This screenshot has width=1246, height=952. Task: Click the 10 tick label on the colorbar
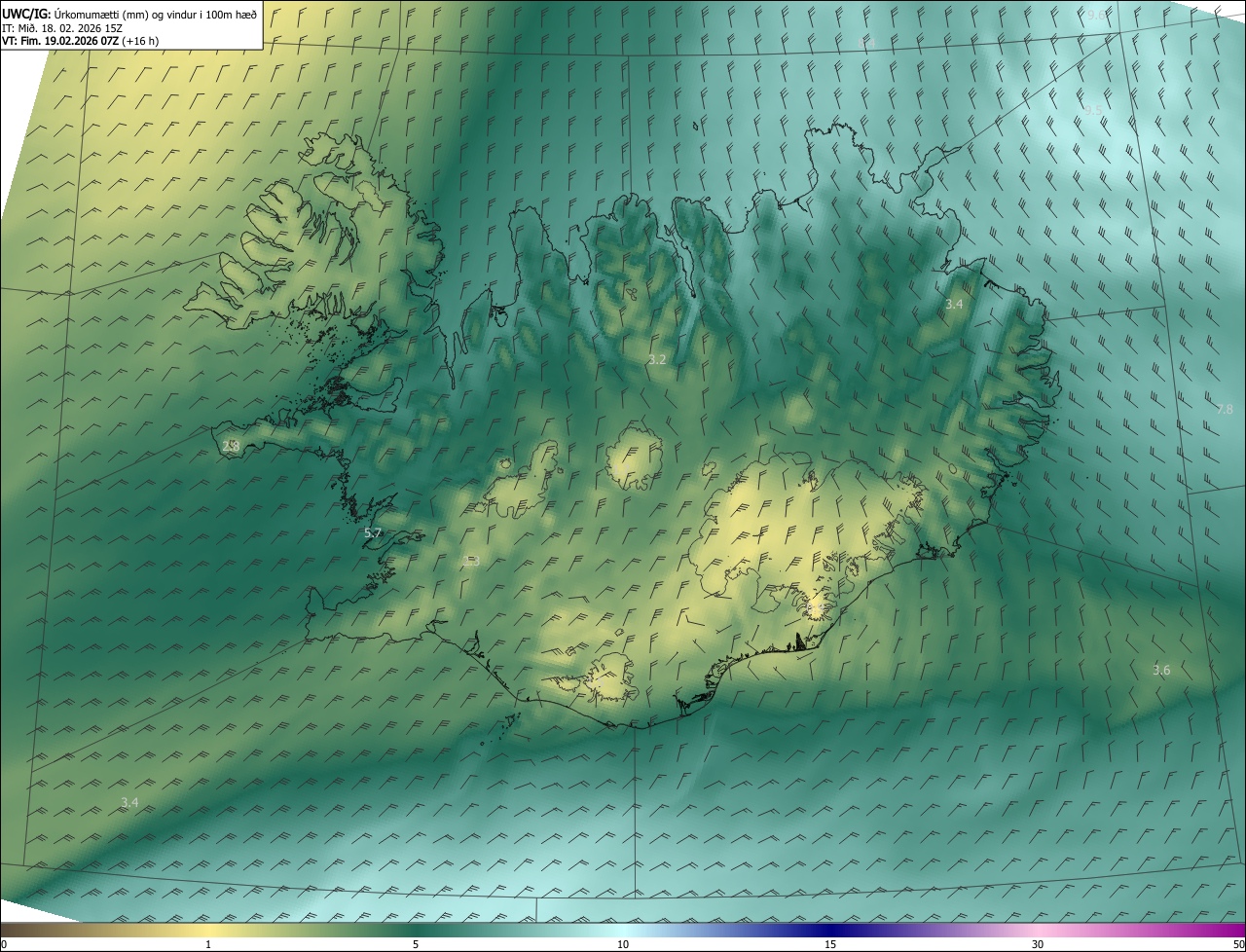[x=623, y=944]
